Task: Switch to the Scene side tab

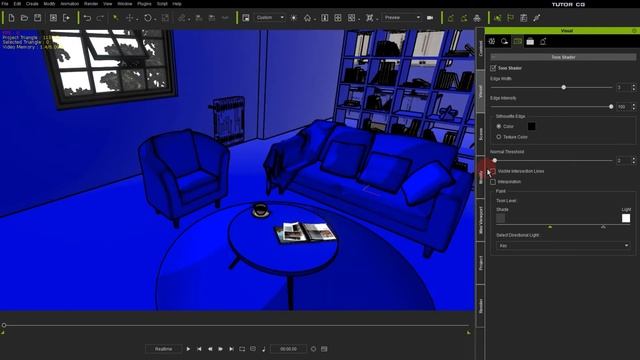Action: [480, 134]
